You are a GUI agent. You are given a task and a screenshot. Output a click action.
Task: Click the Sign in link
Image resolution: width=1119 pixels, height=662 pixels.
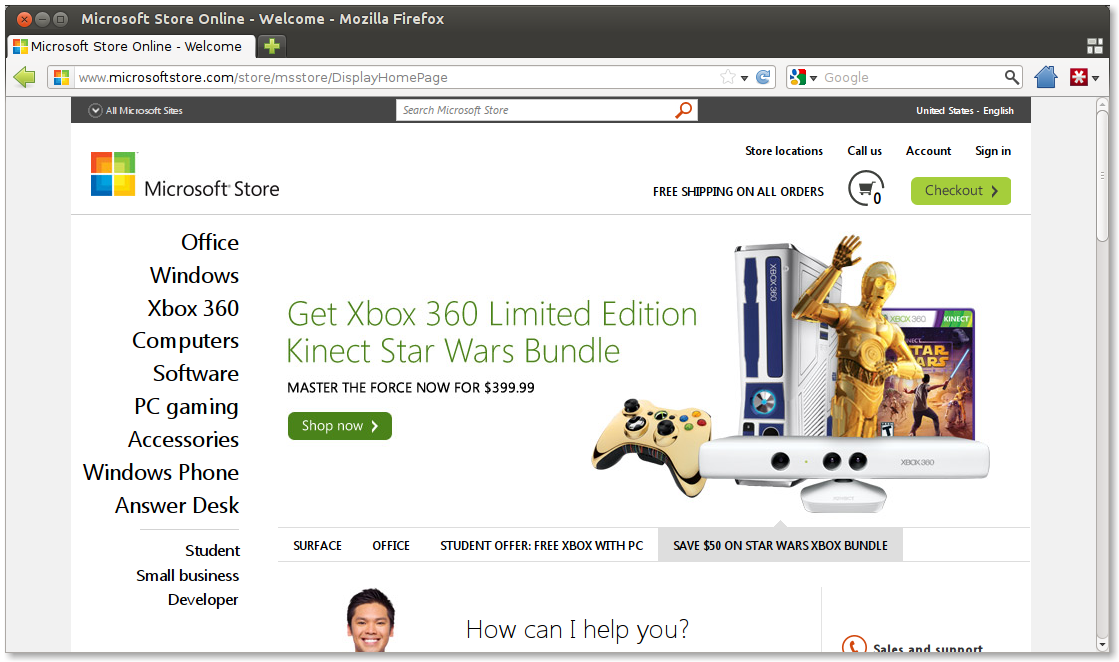[993, 151]
